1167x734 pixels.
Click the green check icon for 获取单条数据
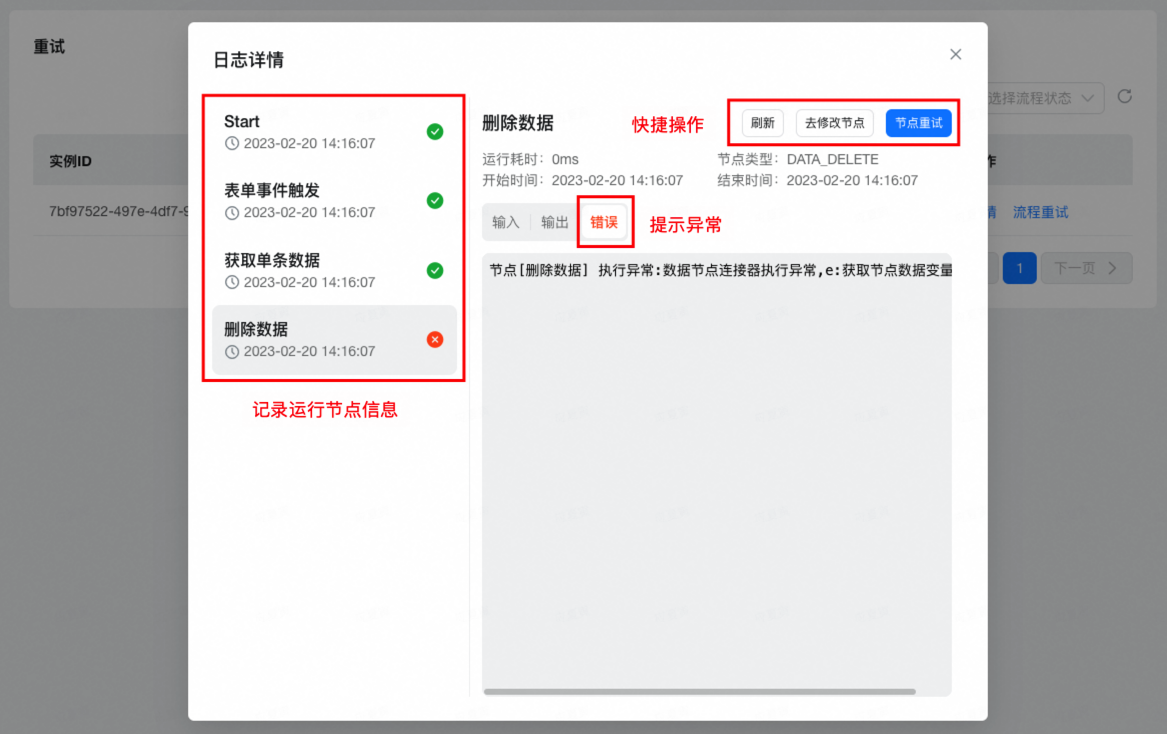point(435,270)
